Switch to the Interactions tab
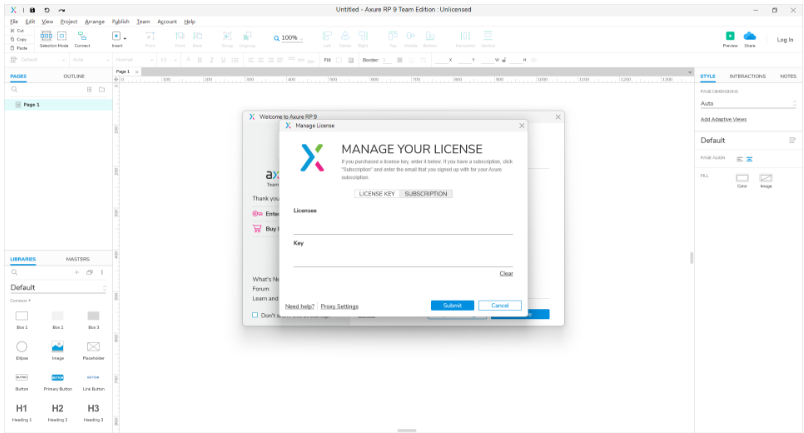This screenshot has height=433, width=804. pyautogui.click(x=748, y=76)
